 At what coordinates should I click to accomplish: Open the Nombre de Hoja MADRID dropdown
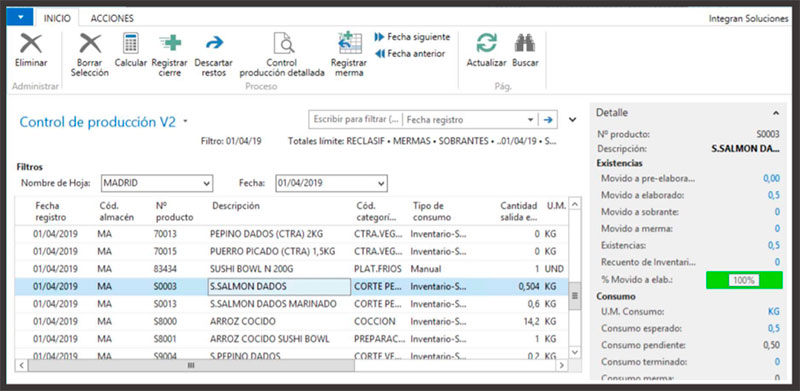click(207, 183)
